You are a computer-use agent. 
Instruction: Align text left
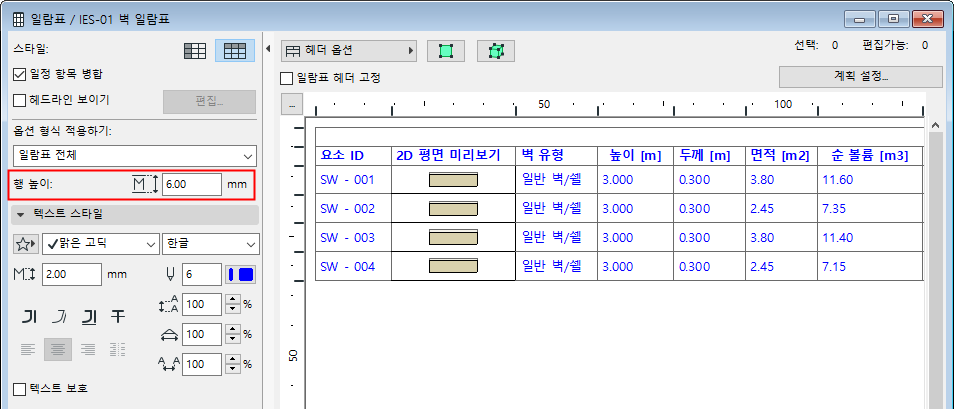tap(29, 349)
